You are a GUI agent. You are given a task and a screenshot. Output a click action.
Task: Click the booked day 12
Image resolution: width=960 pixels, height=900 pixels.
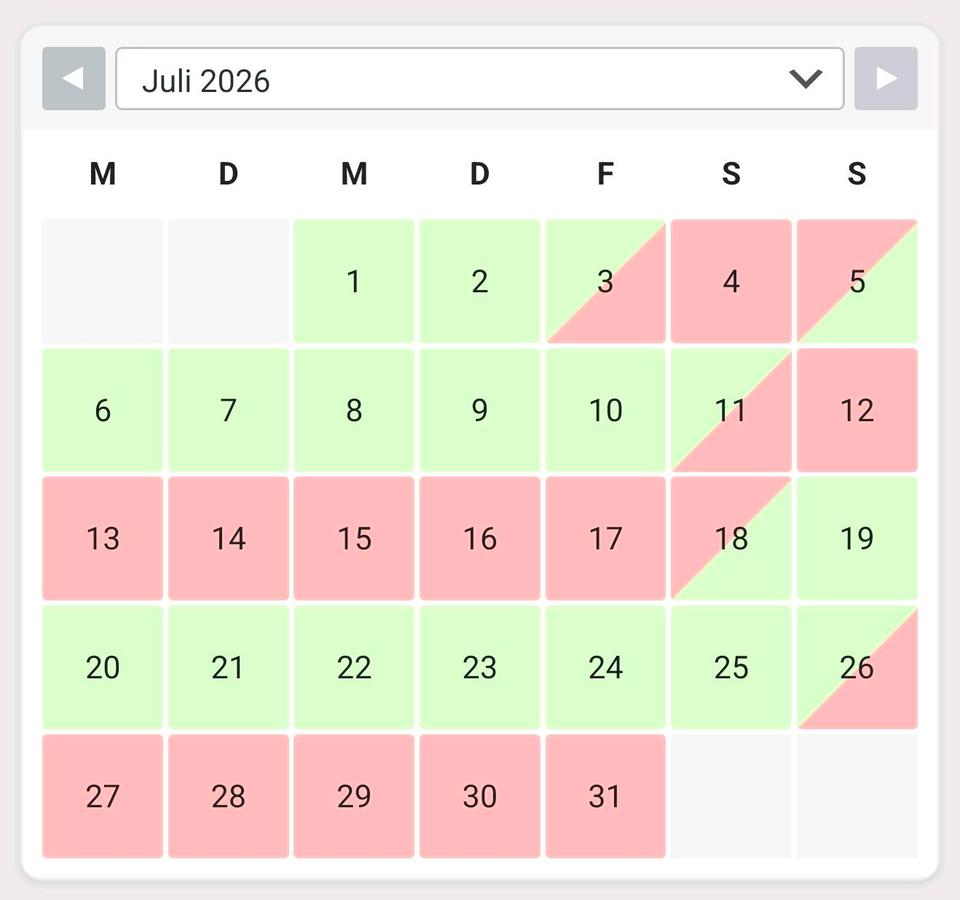pyautogui.click(x=857, y=410)
